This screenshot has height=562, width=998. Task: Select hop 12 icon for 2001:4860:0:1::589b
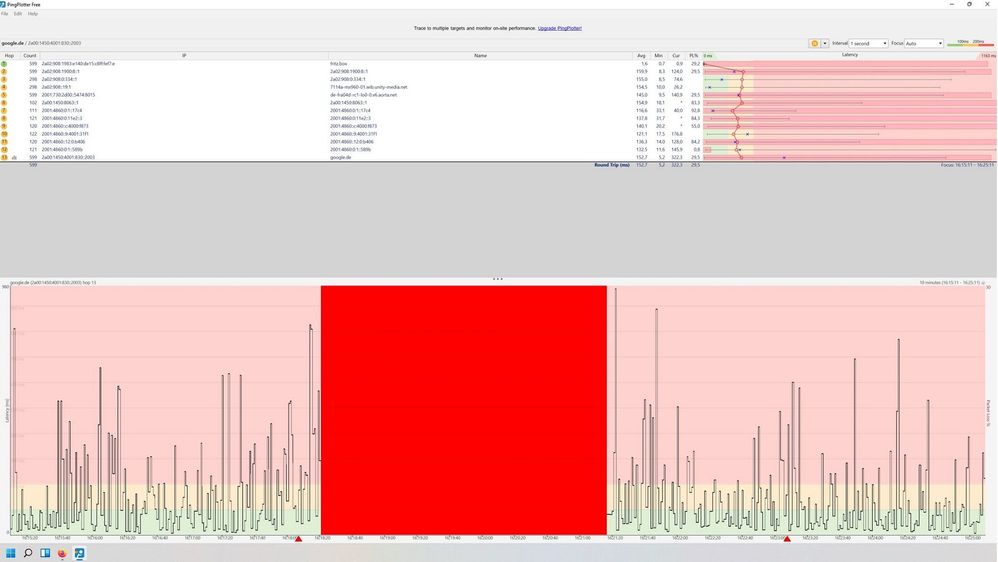click(x=4, y=150)
